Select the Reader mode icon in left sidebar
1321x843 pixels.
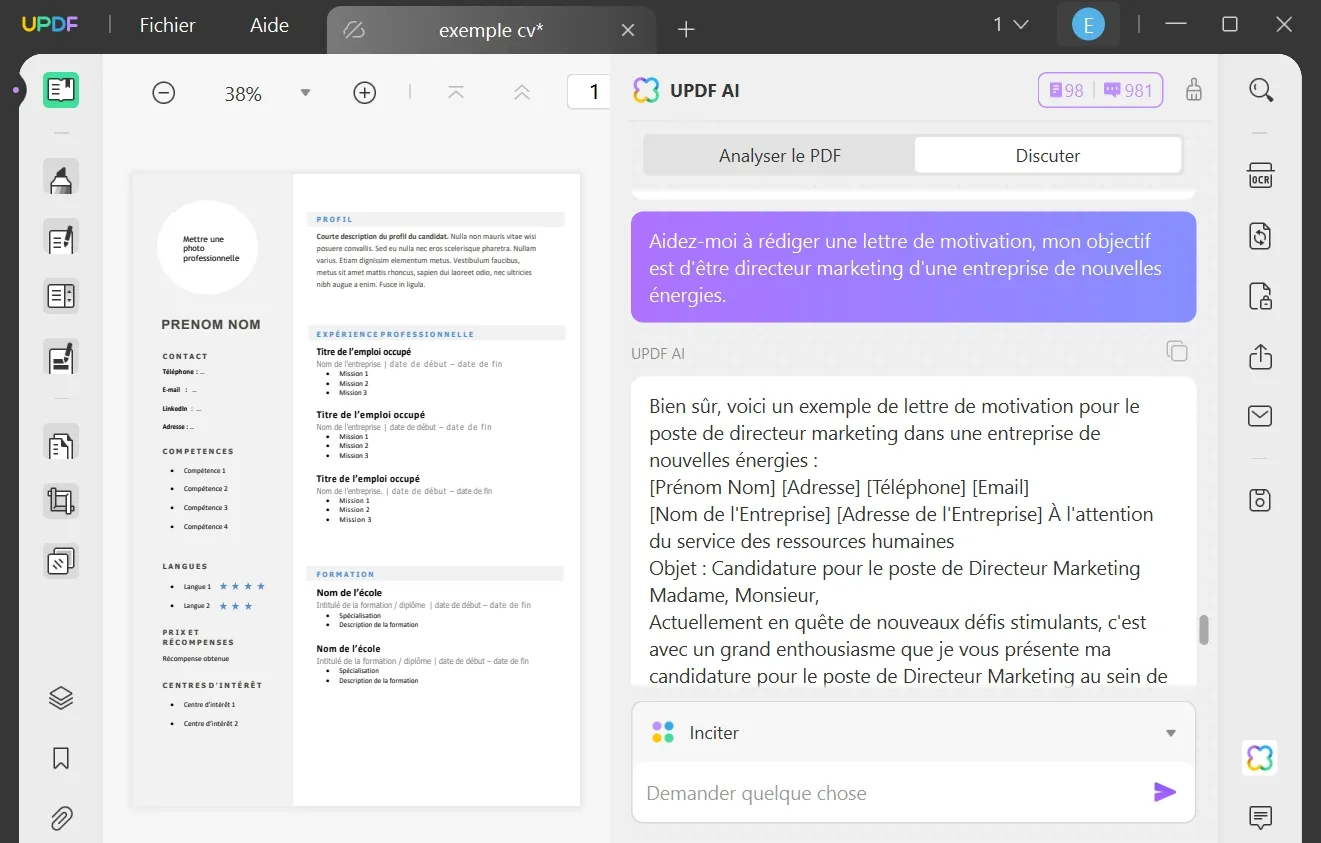60,90
